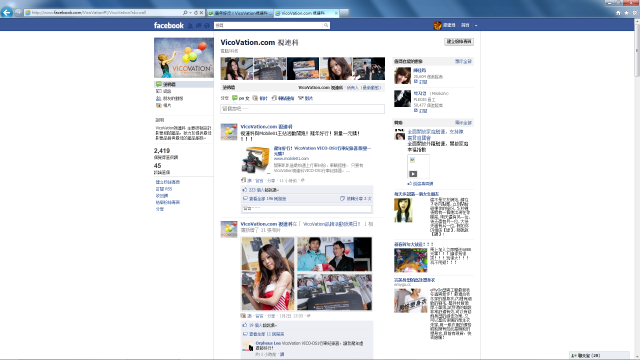Screen dimensions: 640x360
Task: Like the sponsored page via thumbs-up link
Action: (420, 184)
